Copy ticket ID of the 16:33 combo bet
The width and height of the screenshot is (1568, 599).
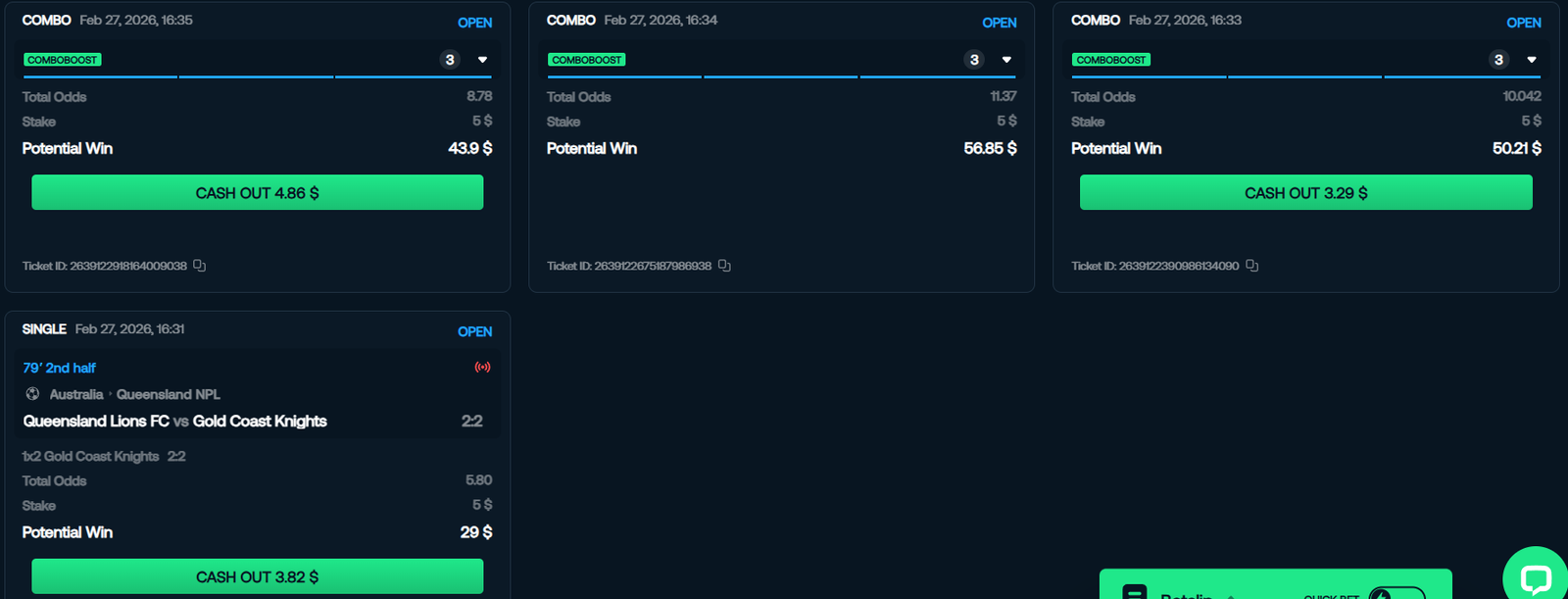pos(1251,266)
